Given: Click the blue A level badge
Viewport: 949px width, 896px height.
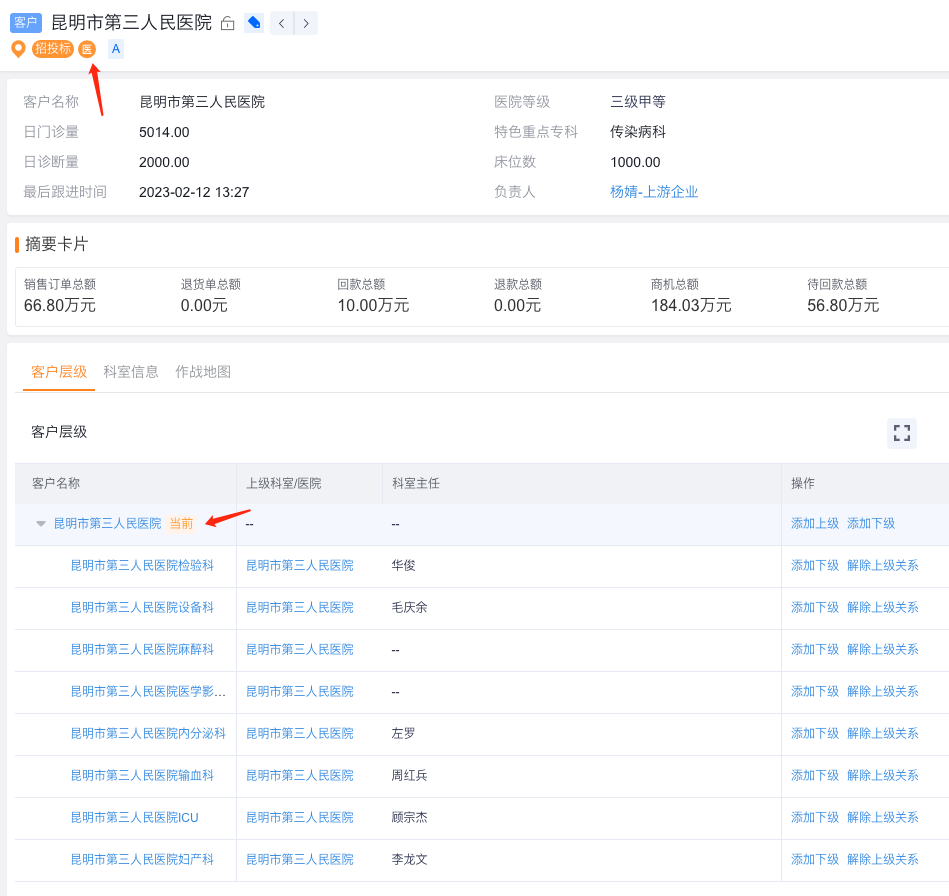Looking at the screenshot, I should point(116,49).
